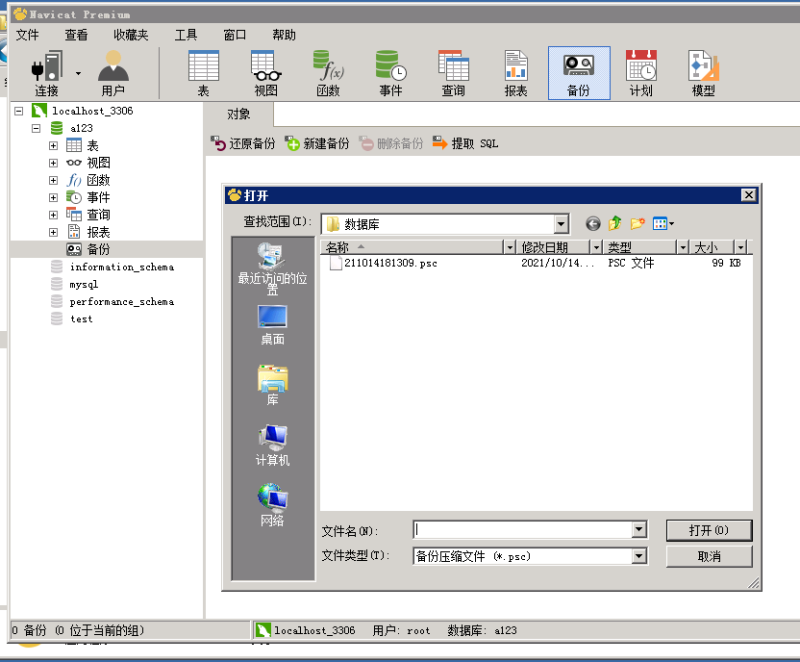The height and width of the screenshot is (662, 800).
Task: Open the 文件名 filename dropdown arrow
Action: pyautogui.click(x=639, y=530)
